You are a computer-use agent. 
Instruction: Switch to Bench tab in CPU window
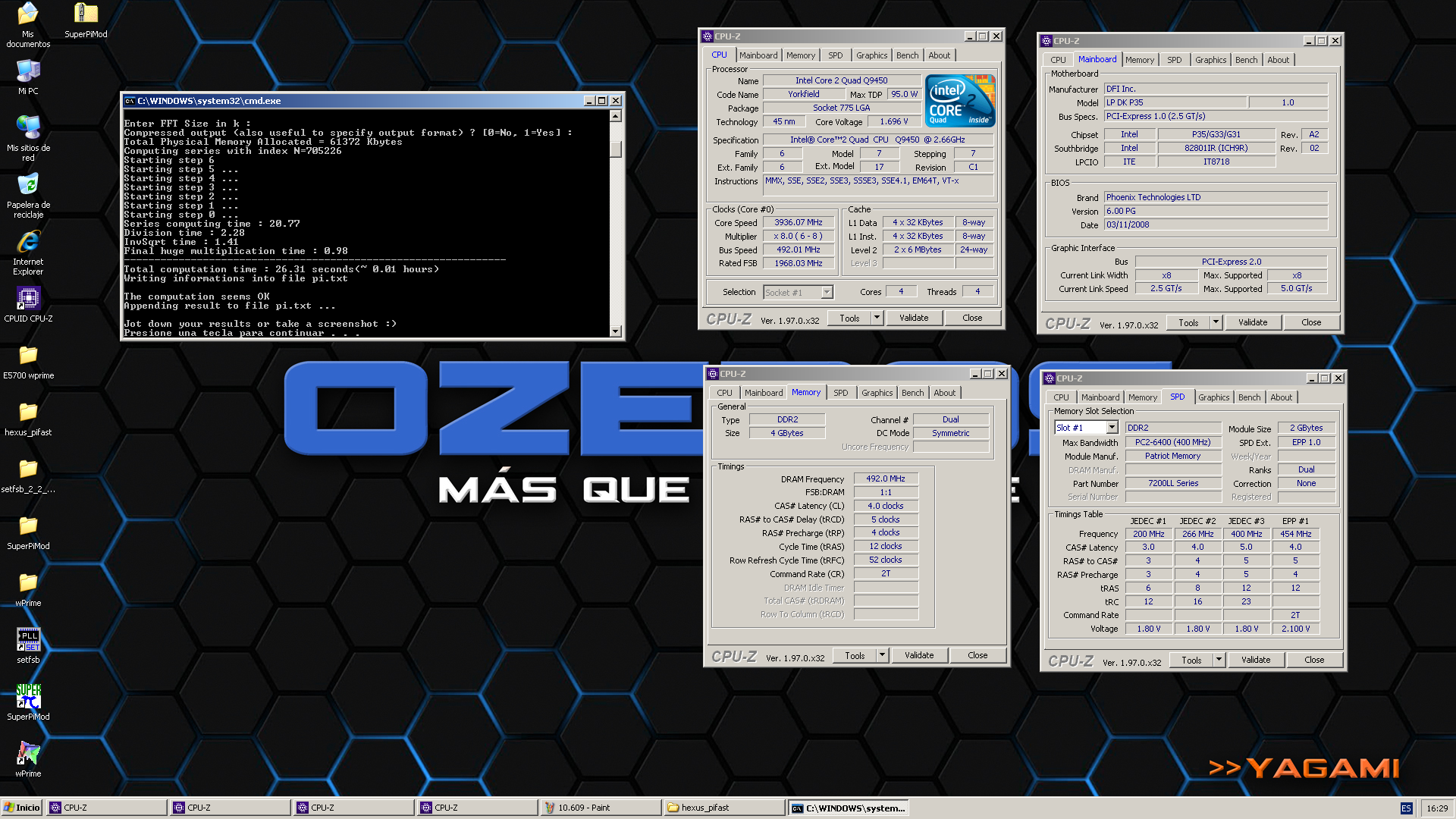click(907, 55)
